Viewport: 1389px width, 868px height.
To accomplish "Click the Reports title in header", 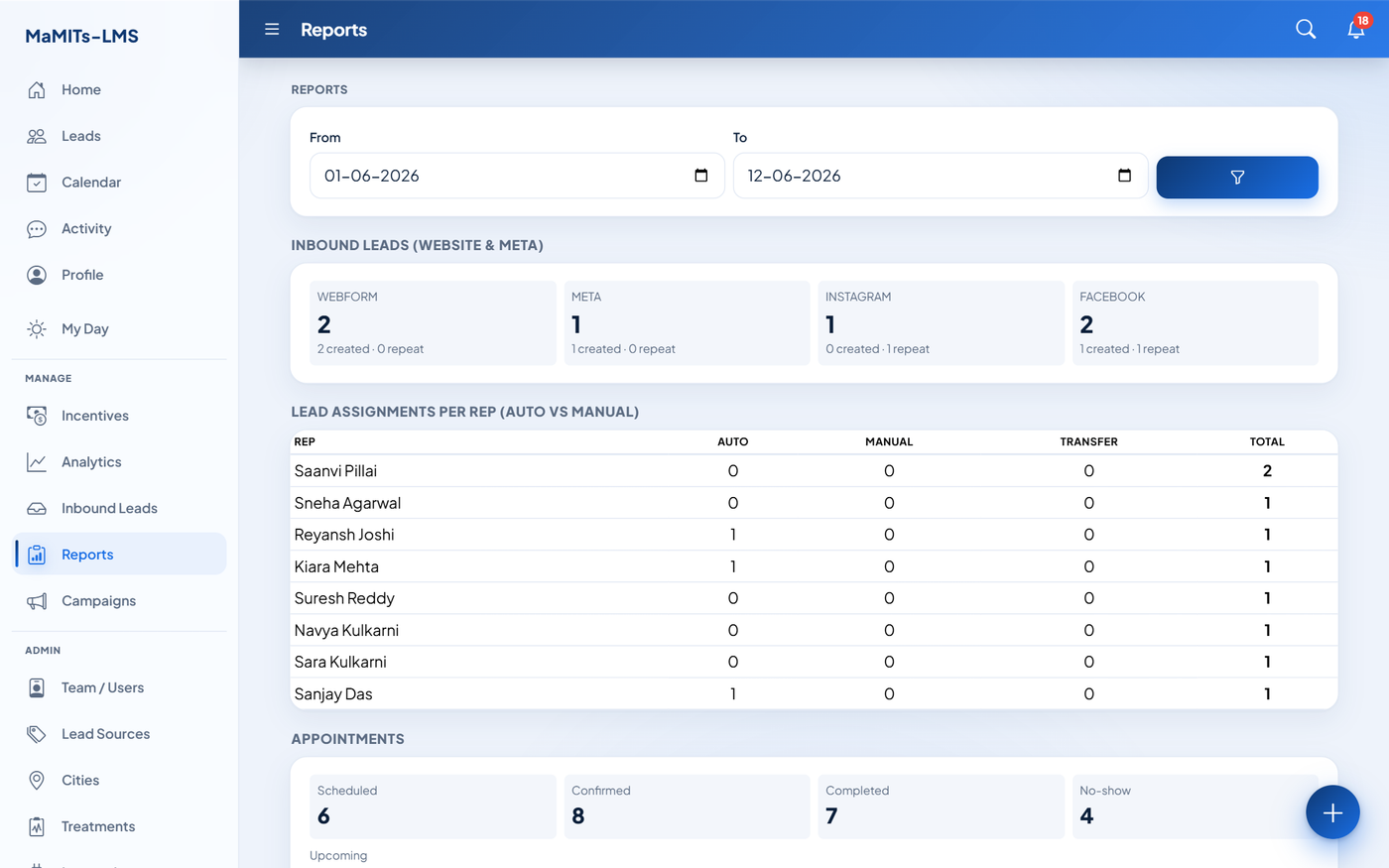I will tap(333, 30).
